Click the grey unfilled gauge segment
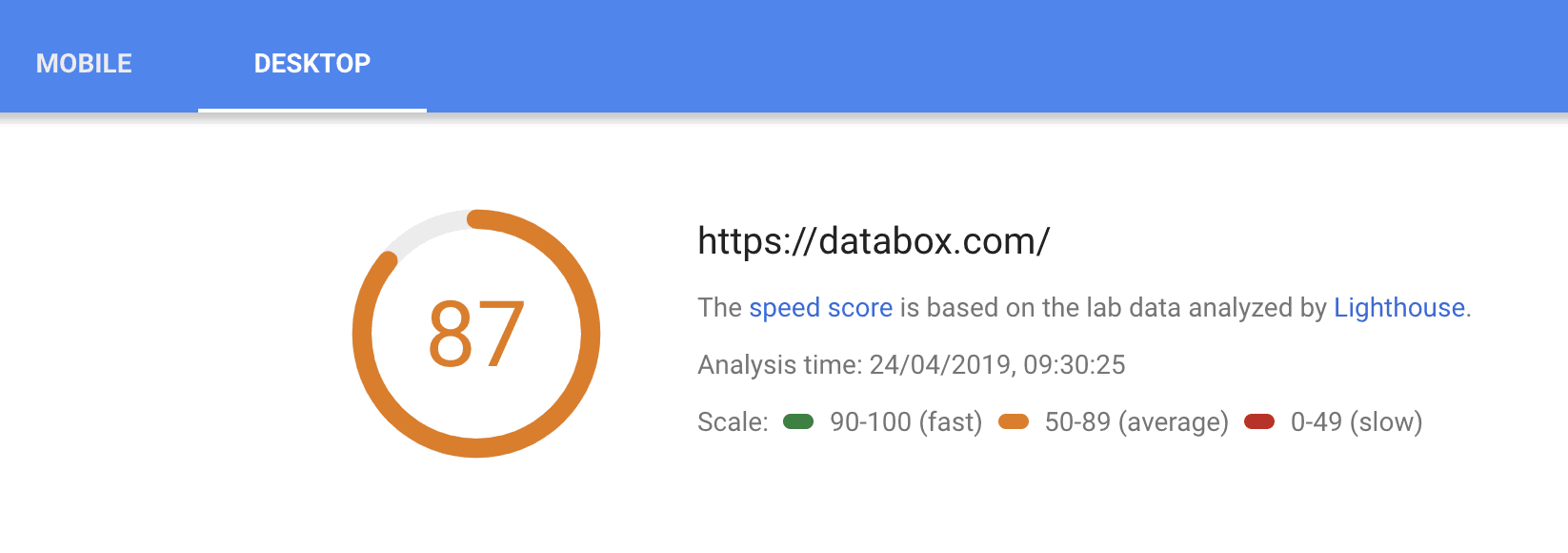The height and width of the screenshot is (553, 1568). click(x=425, y=227)
